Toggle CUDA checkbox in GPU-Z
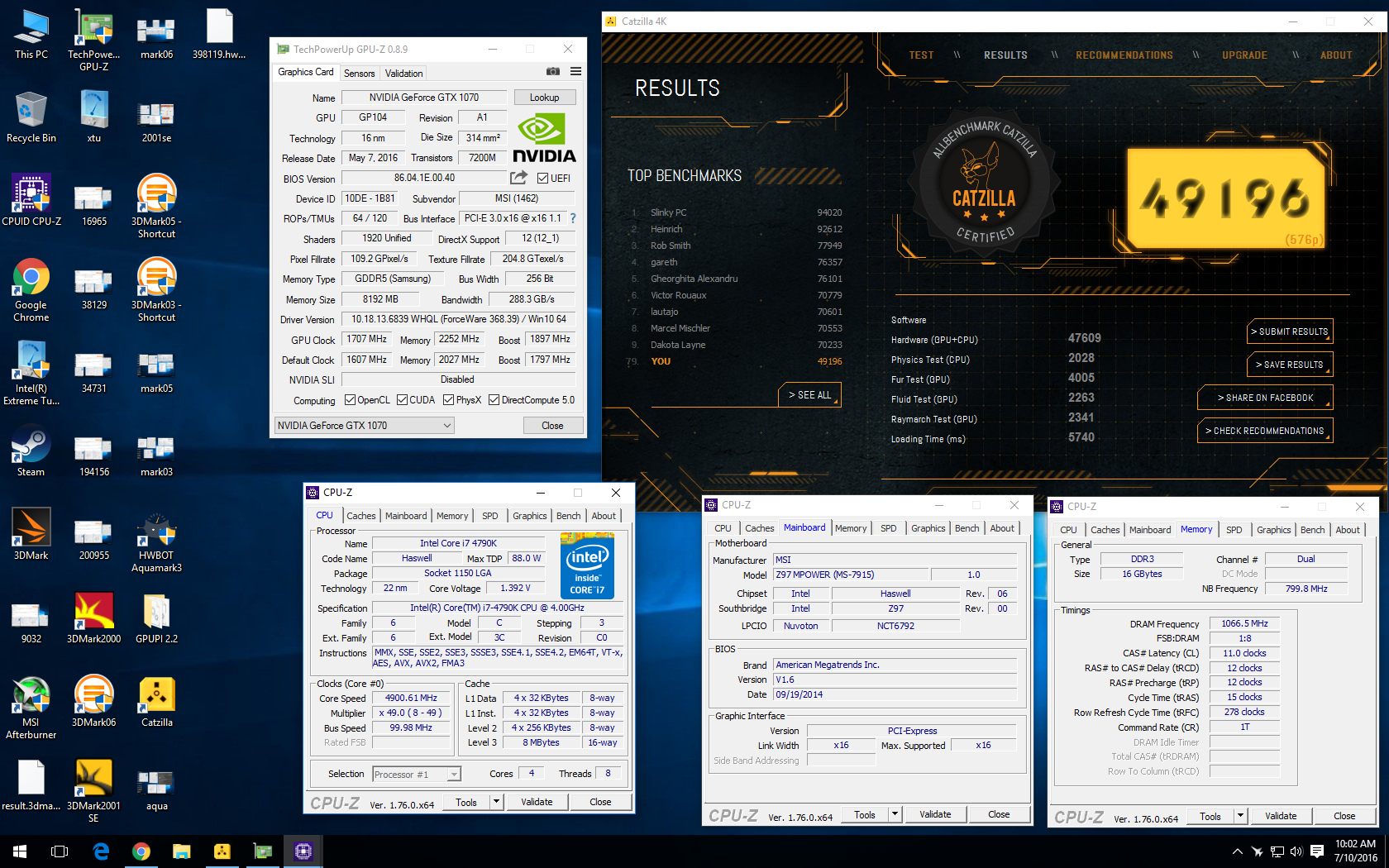This screenshot has width=1389, height=868. 402,400
